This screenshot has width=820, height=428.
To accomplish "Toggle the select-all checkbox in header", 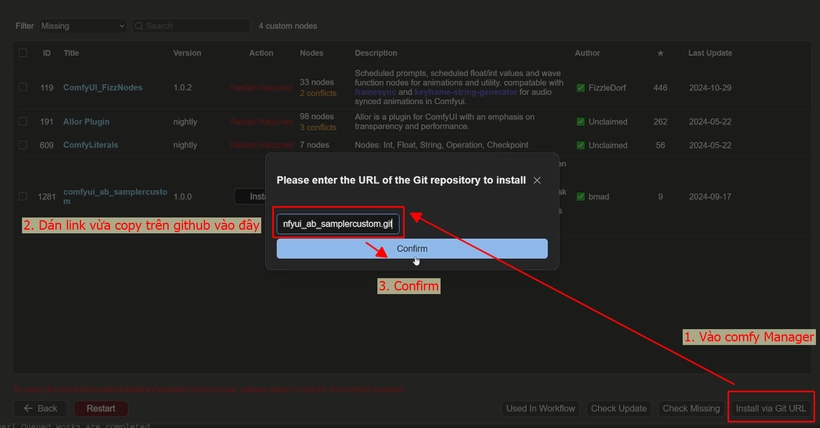I will pyautogui.click(x=23, y=53).
